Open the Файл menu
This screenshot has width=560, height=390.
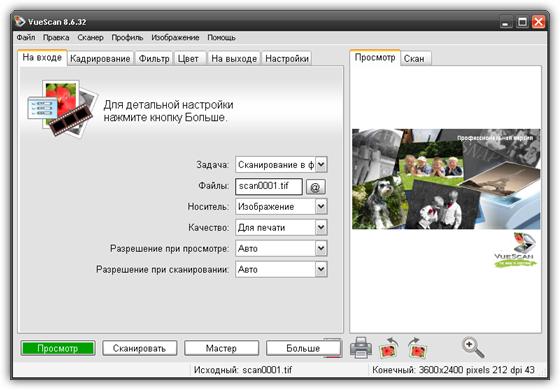[26, 38]
